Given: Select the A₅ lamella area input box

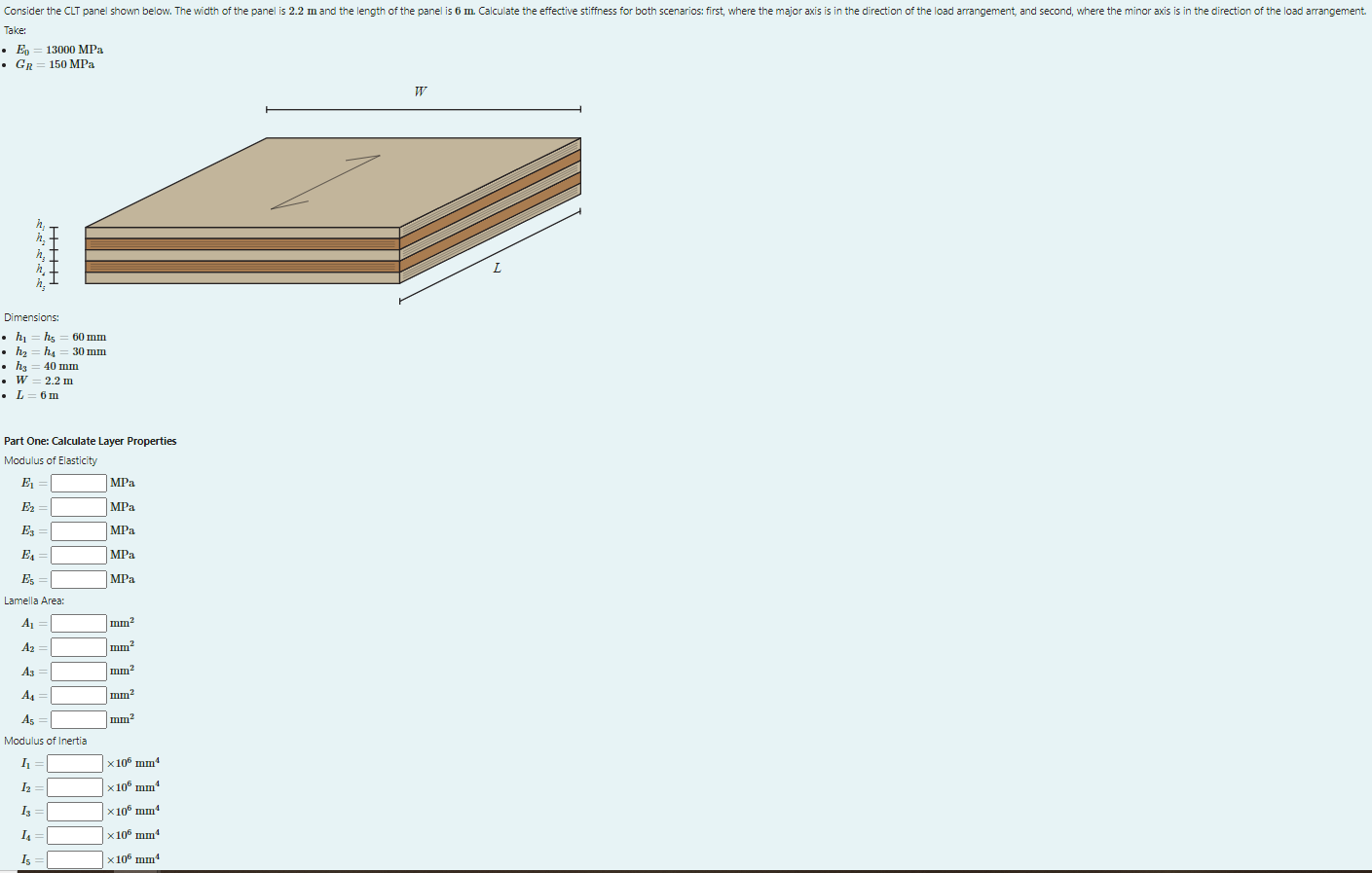Looking at the screenshot, I should (x=79, y=718).
